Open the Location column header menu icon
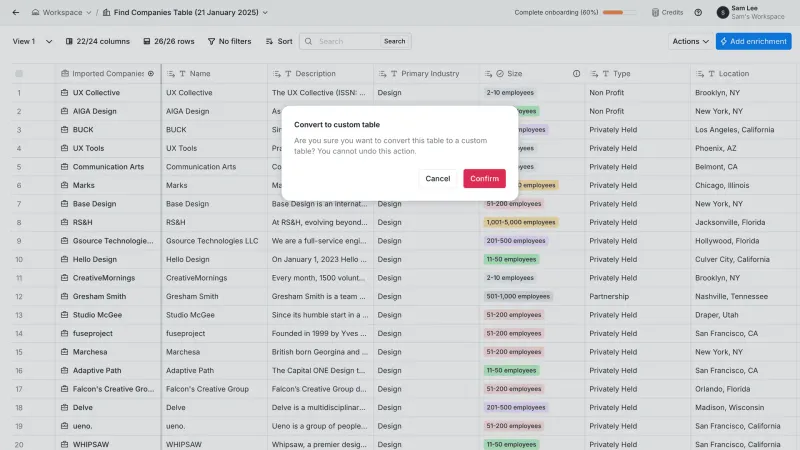Image resolution: width=800 pixels, height=450 pixels. pyautogui.click(x=699, y=73)
